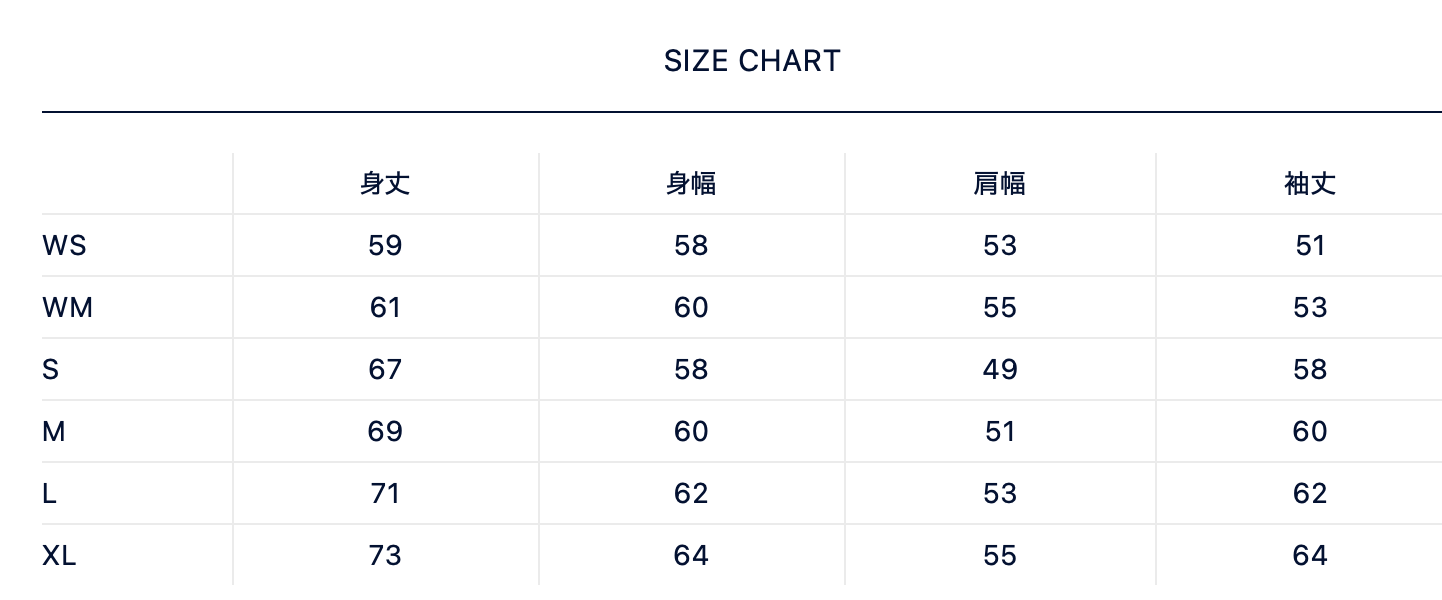Click the 身丈 value 69 for M
Viewport: 1442px width, 600px height.
click(x=385, y=432)
